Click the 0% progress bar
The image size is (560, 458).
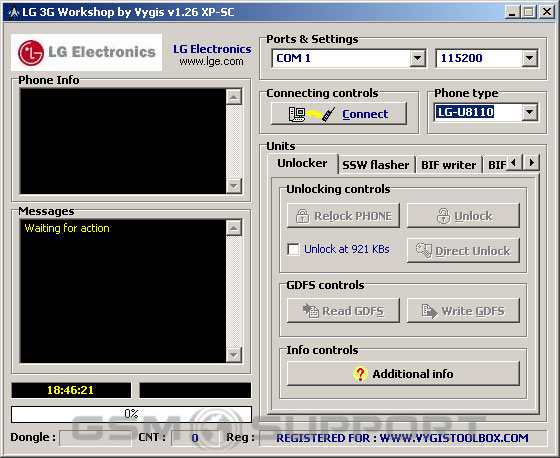pos(131,414)
